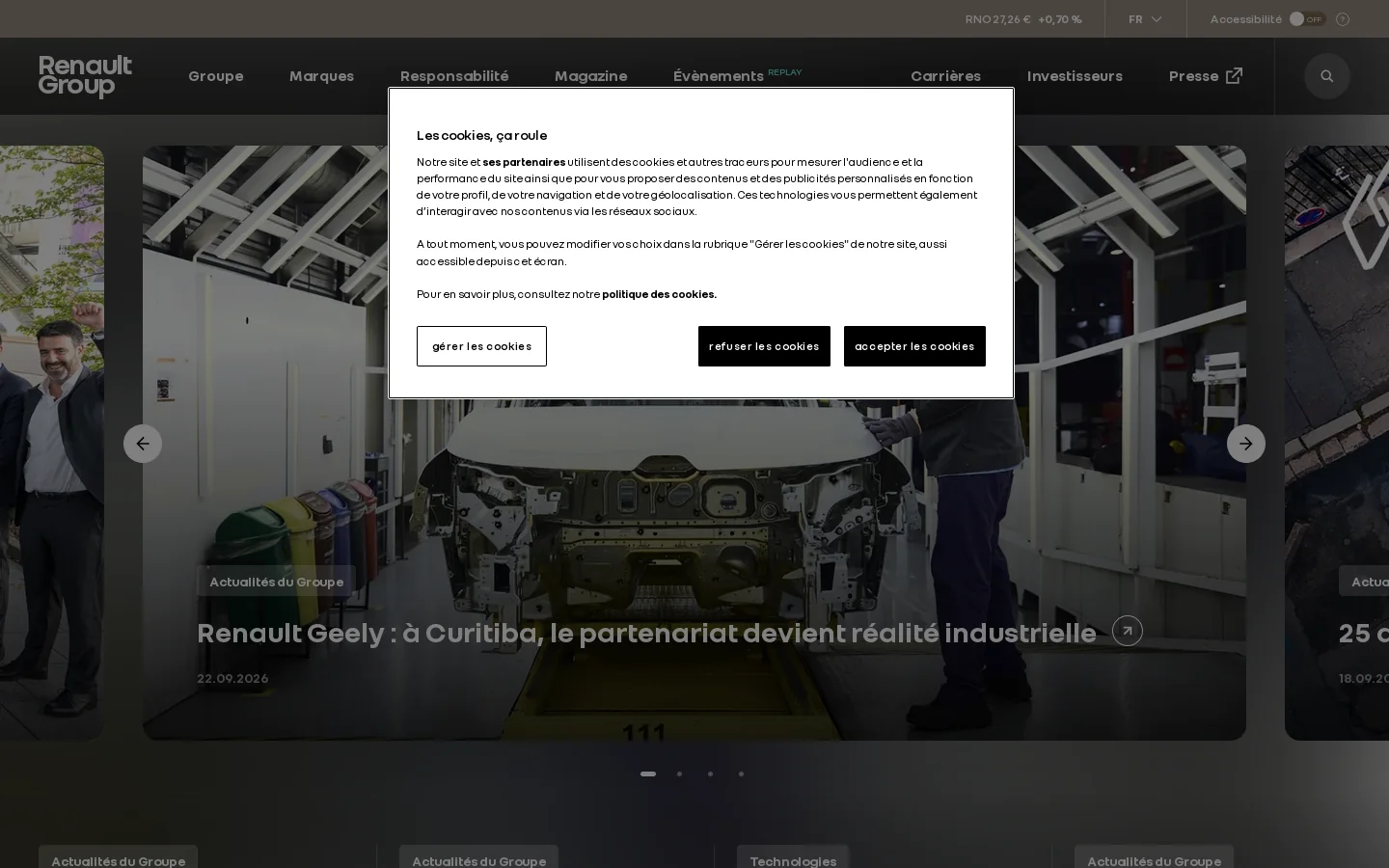Follow the 'politique des cookies' link
This screenshot has width=1389, height=868.
pyautogui.click(x=659, y=294)
